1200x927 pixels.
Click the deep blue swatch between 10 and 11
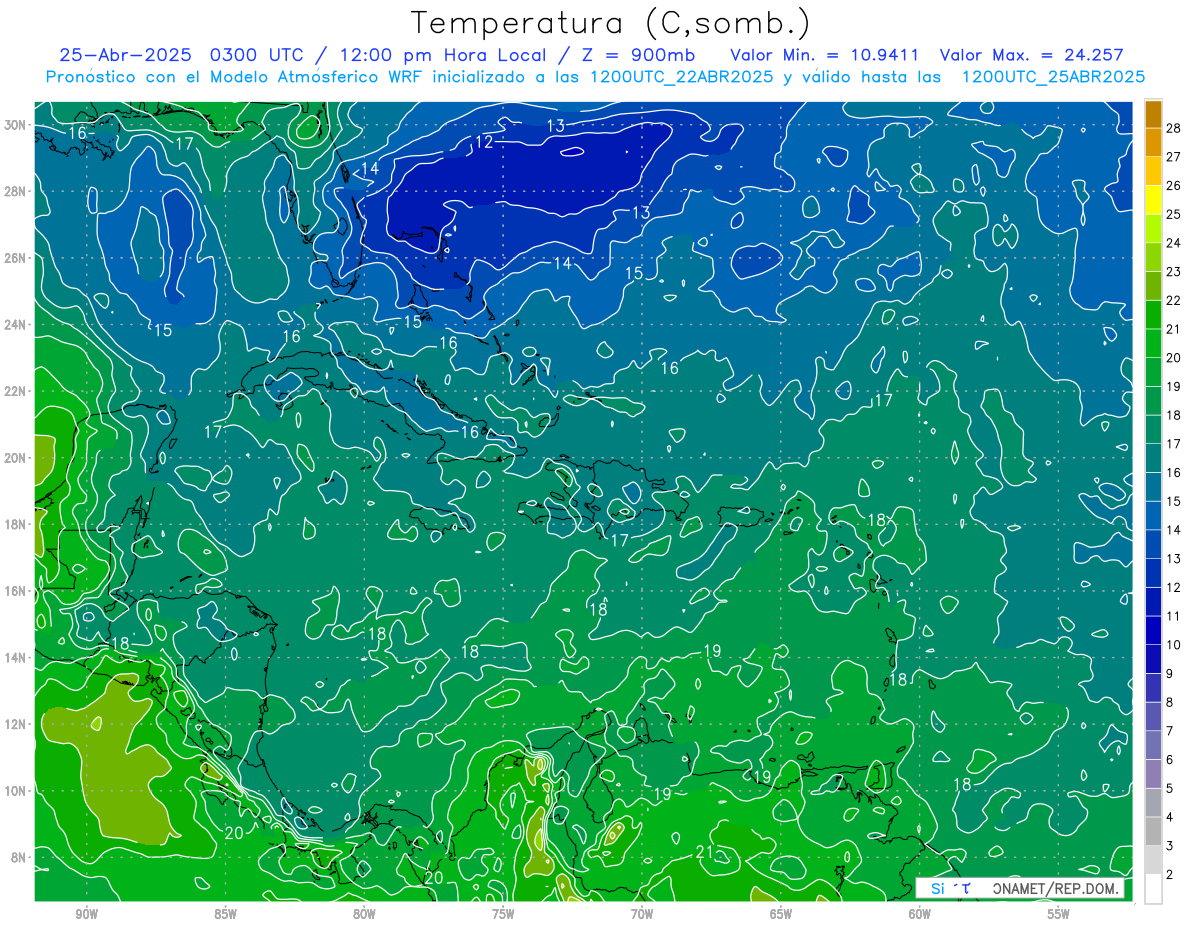tap(1153, 630)
